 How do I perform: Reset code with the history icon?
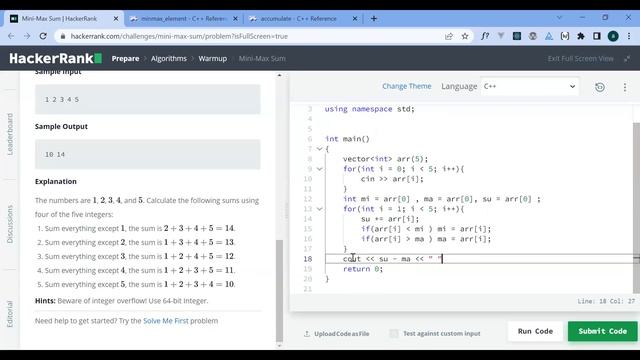tap(600, 87)
